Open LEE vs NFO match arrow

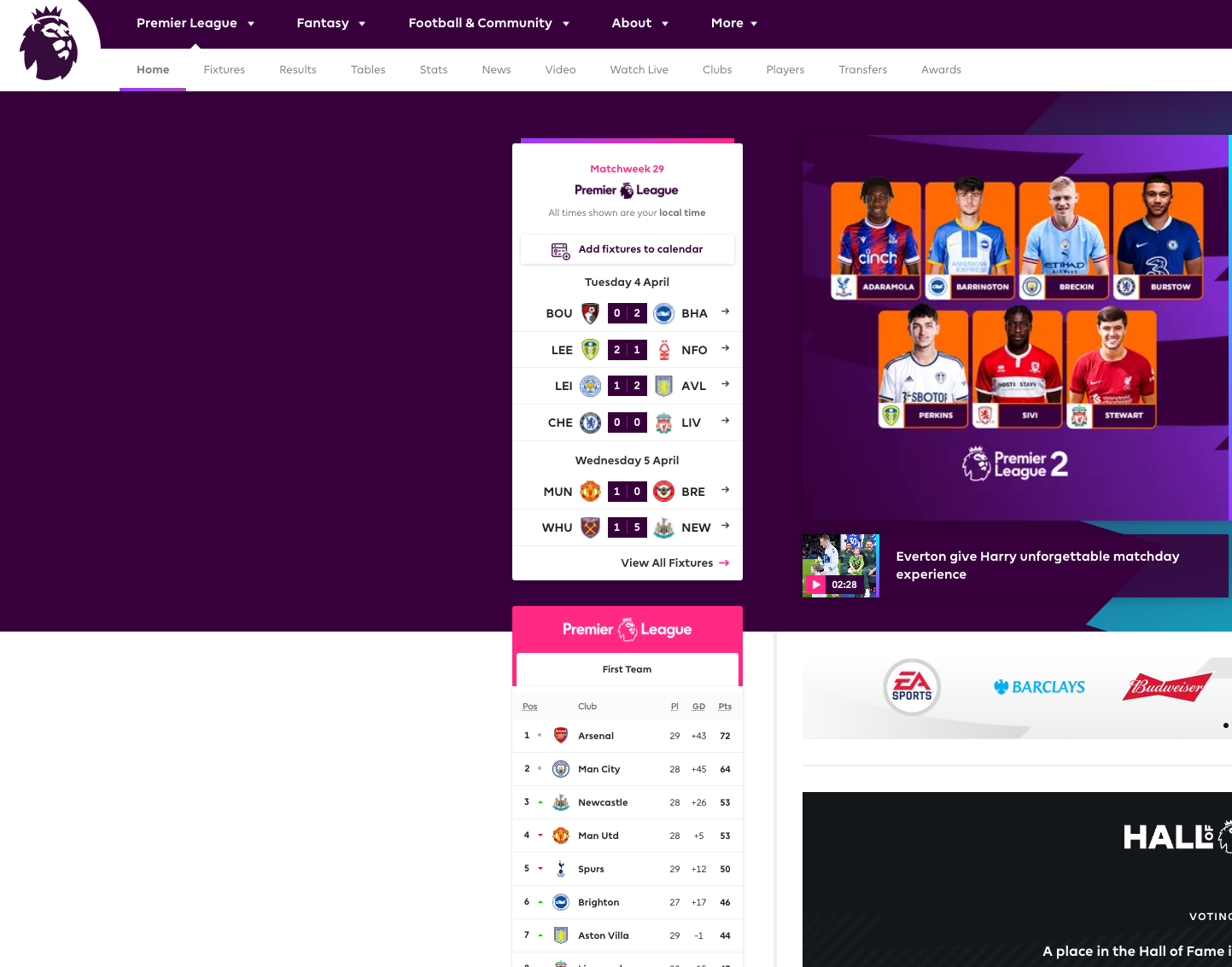[x=725, y=348]
